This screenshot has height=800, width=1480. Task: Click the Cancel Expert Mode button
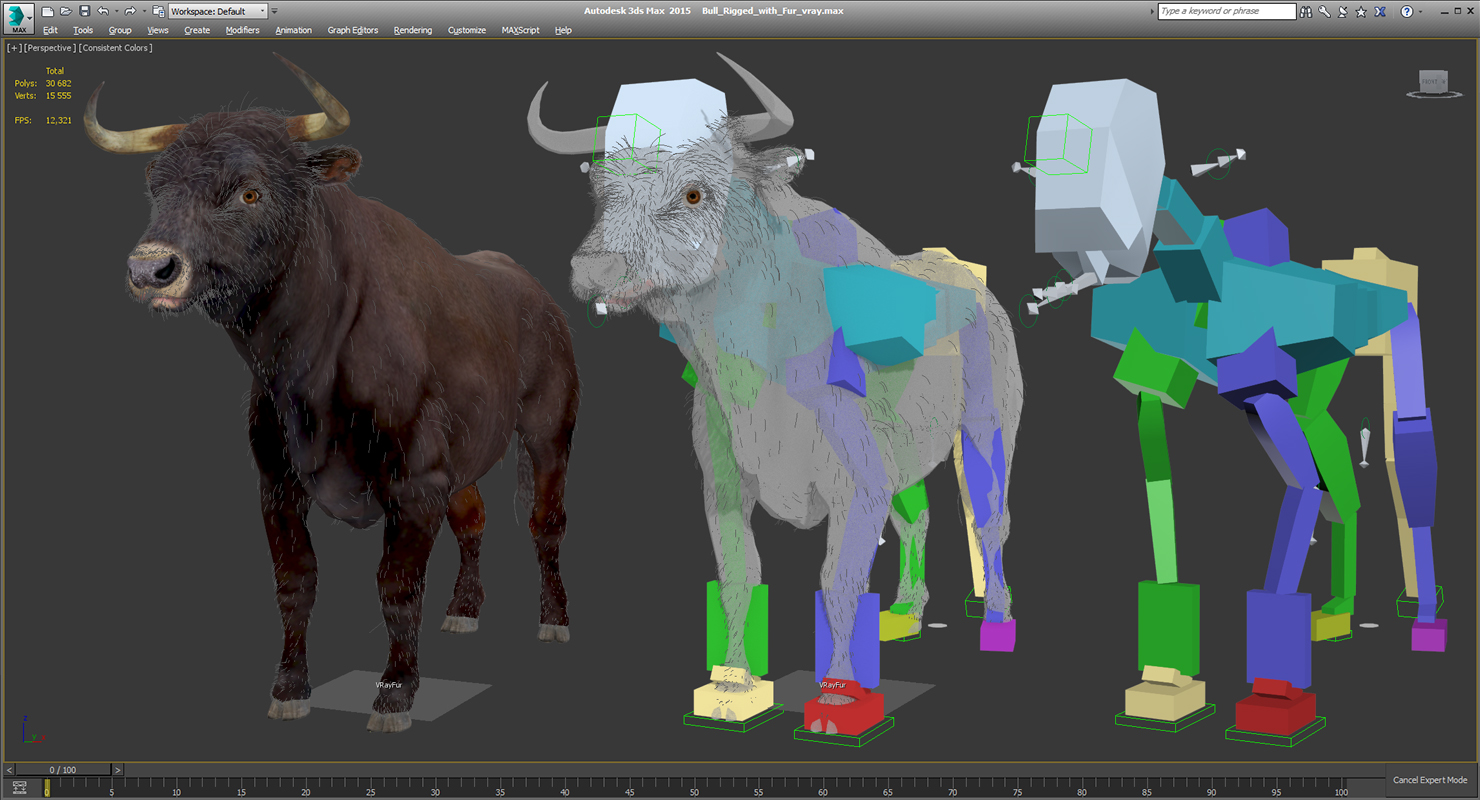pyautogui.click(x=1430, y=780)
